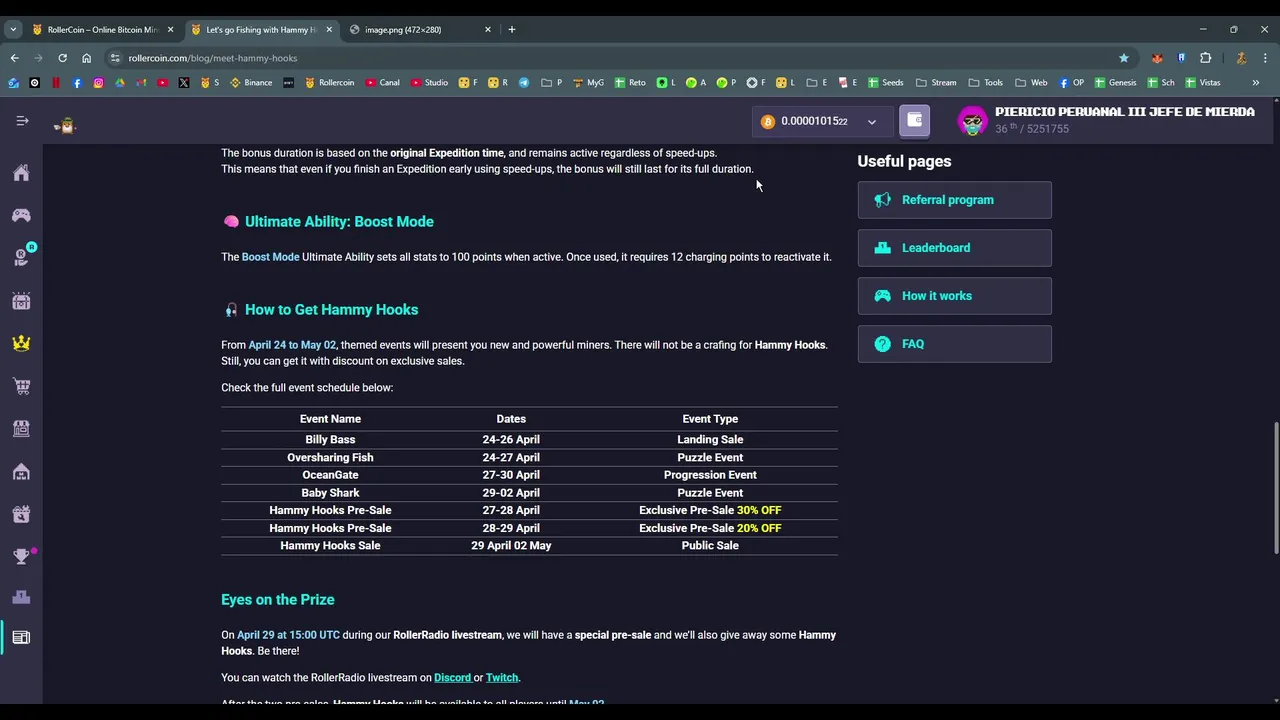Open the trophy icon in the sidebar
The height and width of the screenshot is (720, 1280).
click(x=21, y=556)
